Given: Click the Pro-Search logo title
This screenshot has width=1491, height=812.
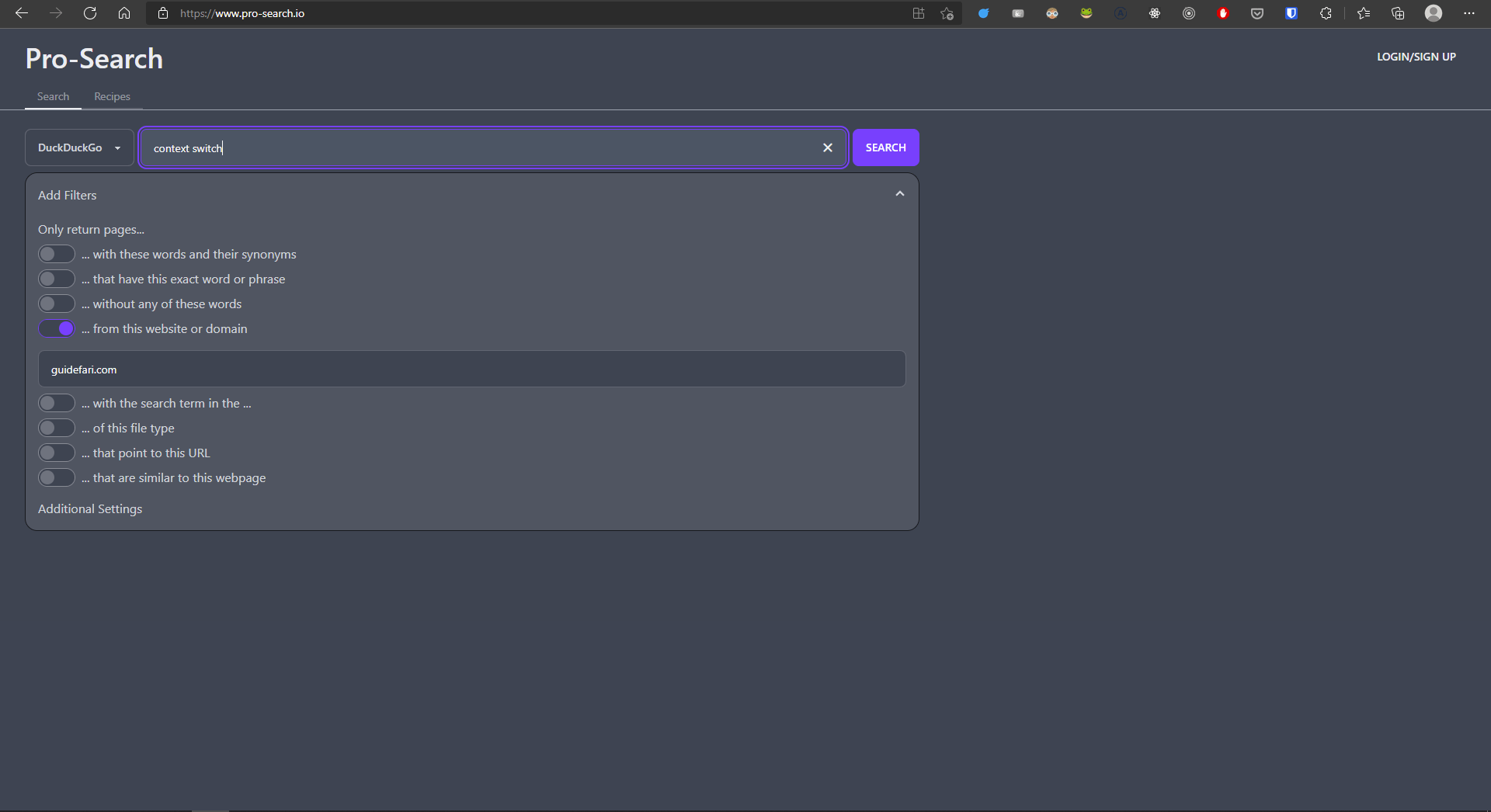Looking at the screenshot, I should pyautogui.click(x=94, y=58).
